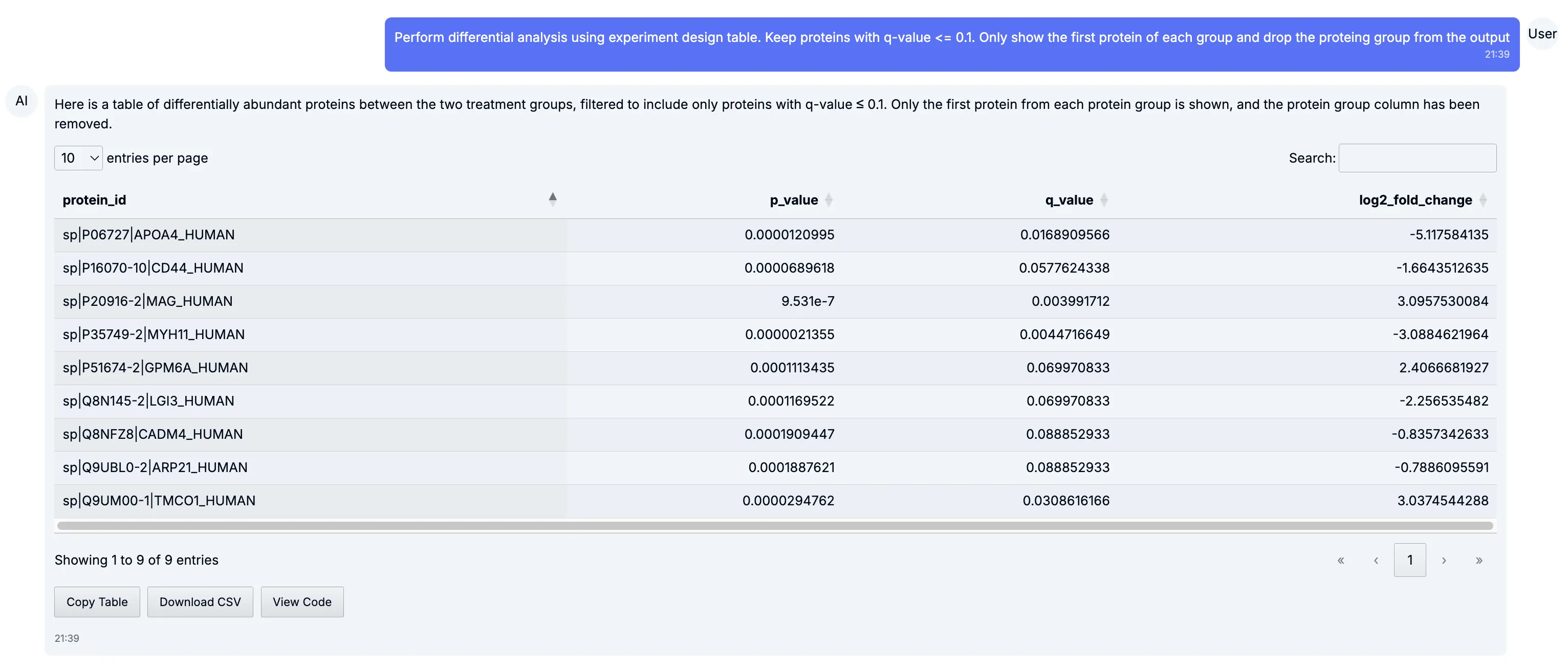Select the sp|P20916-2|MAG_HUMAN cell

[x=311, y=301]
